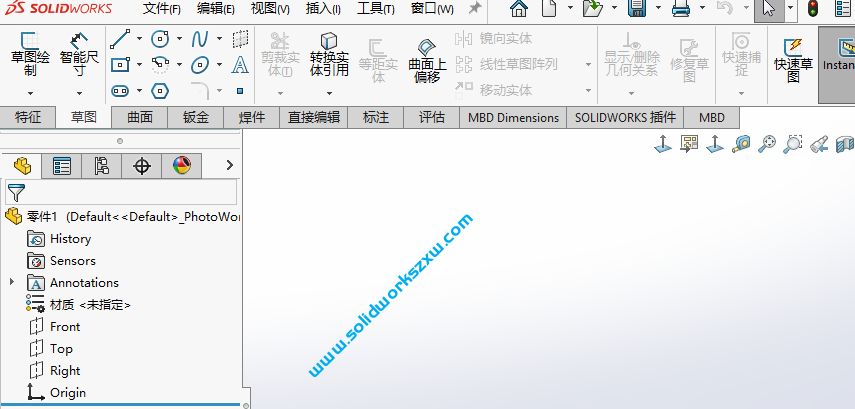Click the tree filter funnel icon
855x409 pixels.
point(16,193)
